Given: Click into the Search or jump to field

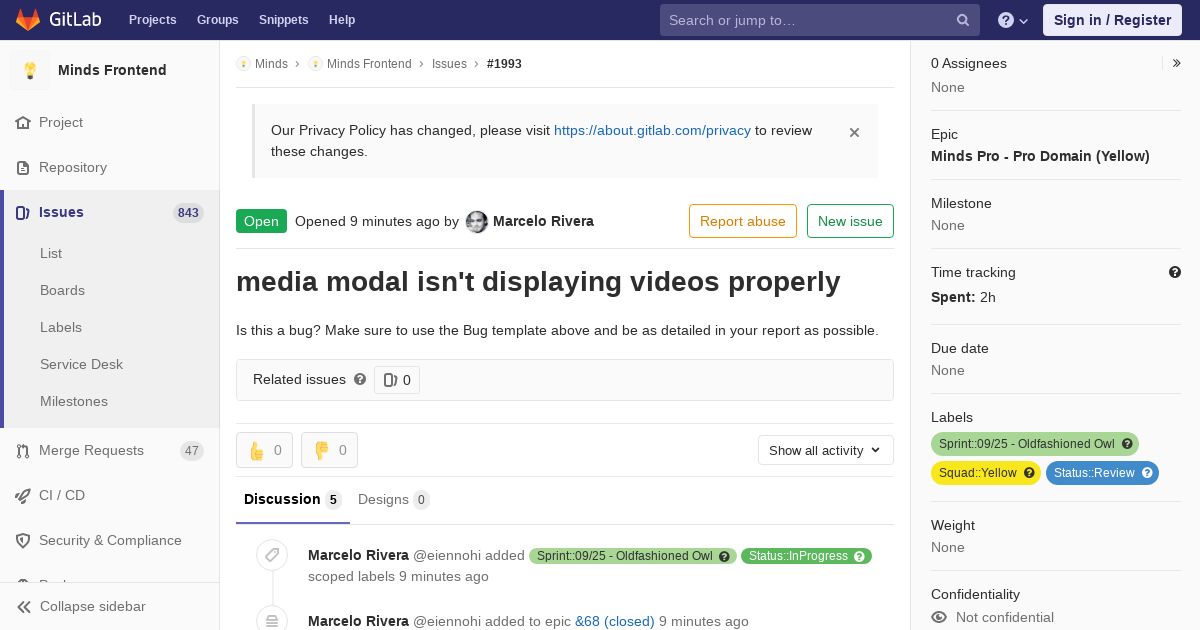Looking at the screenshot, I should (810, 20).
